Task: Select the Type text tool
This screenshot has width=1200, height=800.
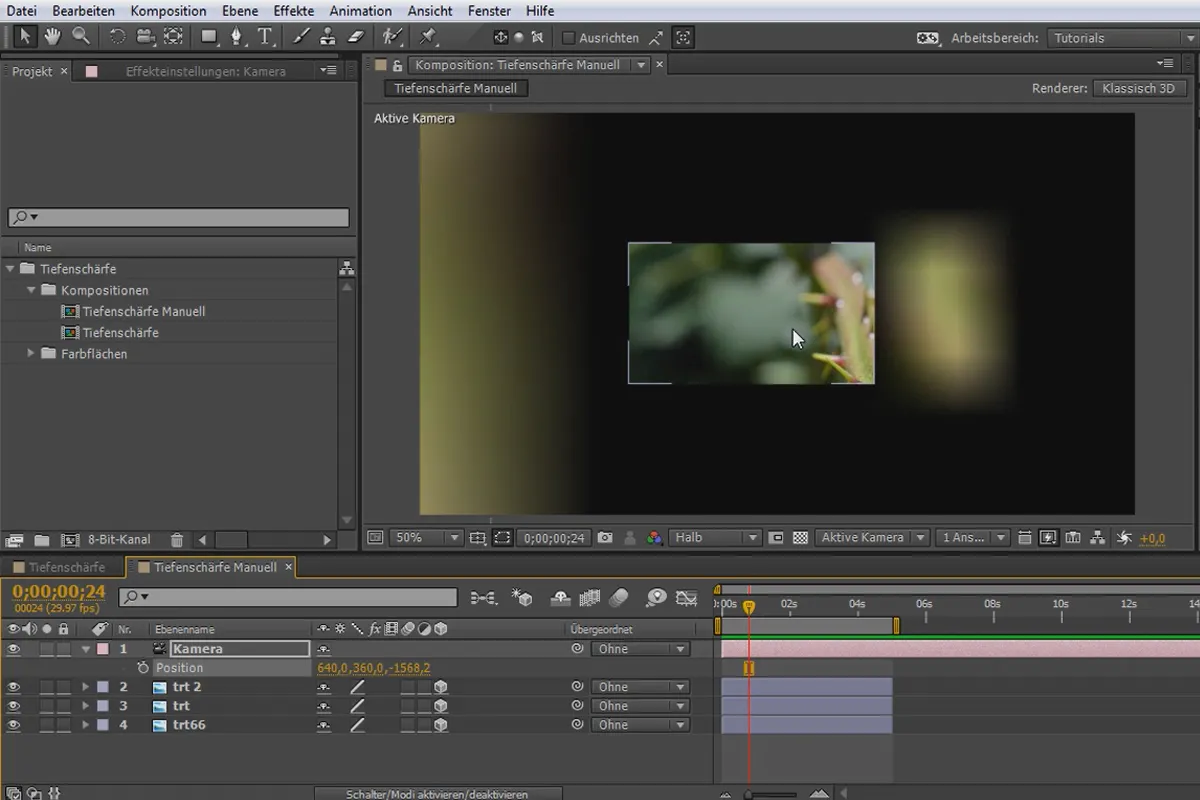Action: 265,37
